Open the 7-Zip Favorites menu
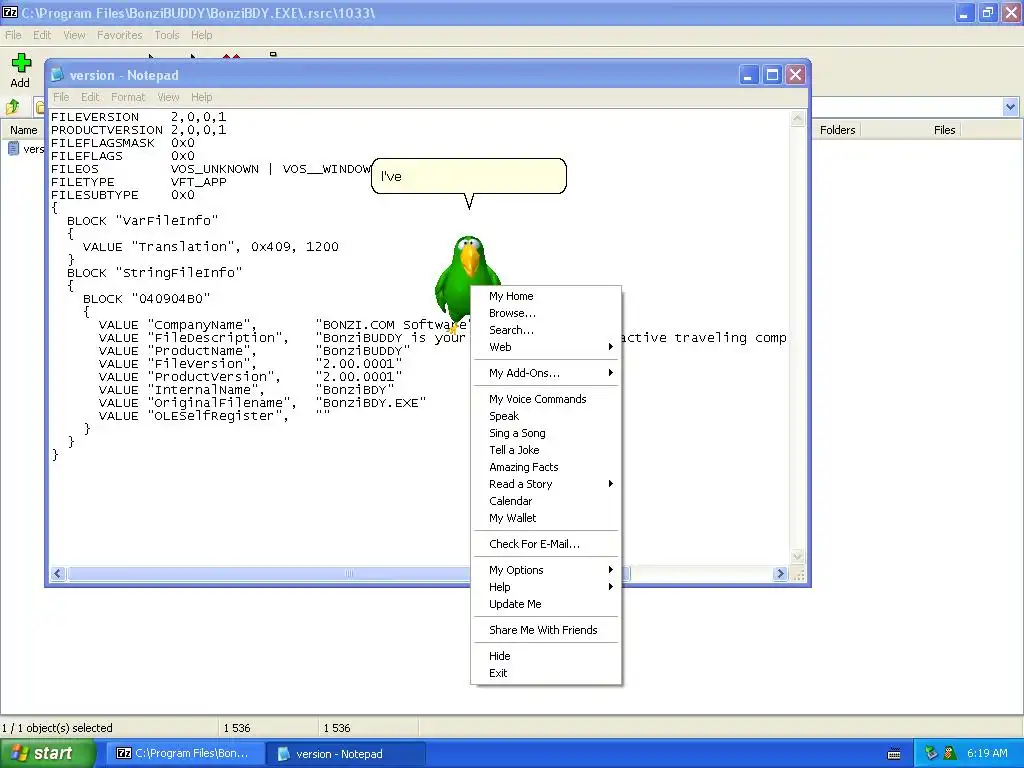 [120, 35]
